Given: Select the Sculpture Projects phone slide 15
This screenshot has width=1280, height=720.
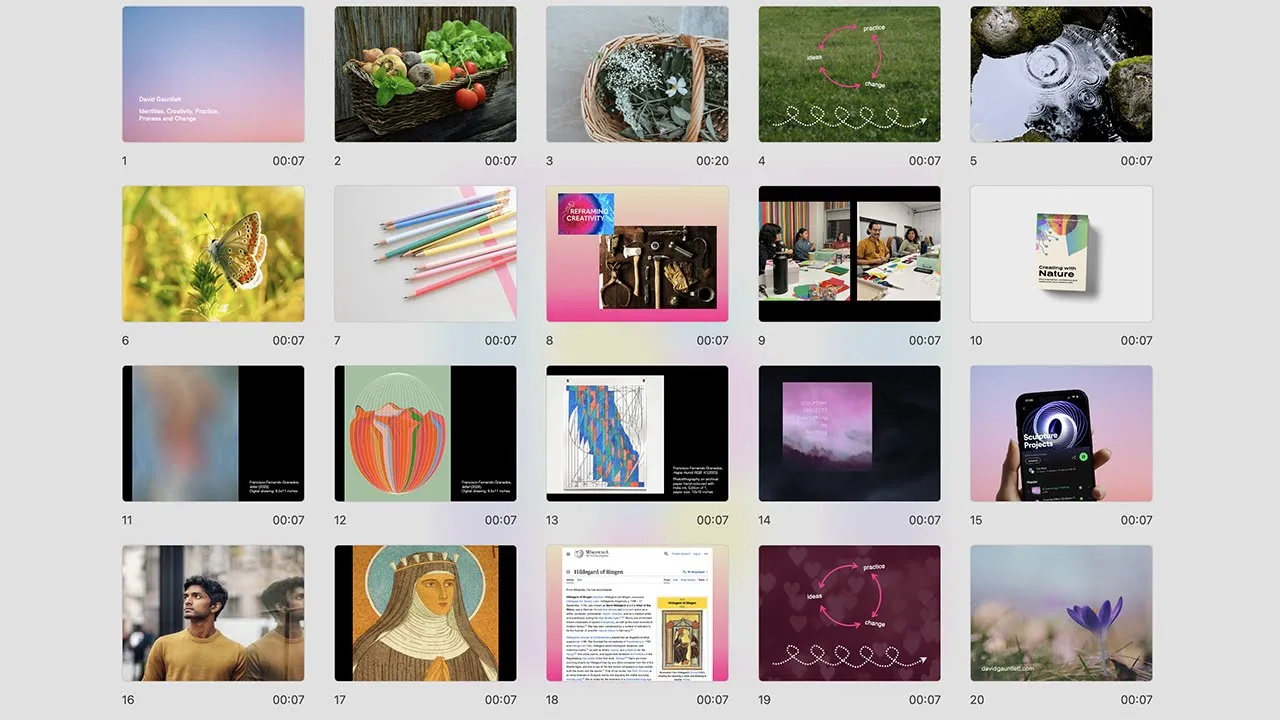Looking at the screenshot, I should pos(1061,433).
